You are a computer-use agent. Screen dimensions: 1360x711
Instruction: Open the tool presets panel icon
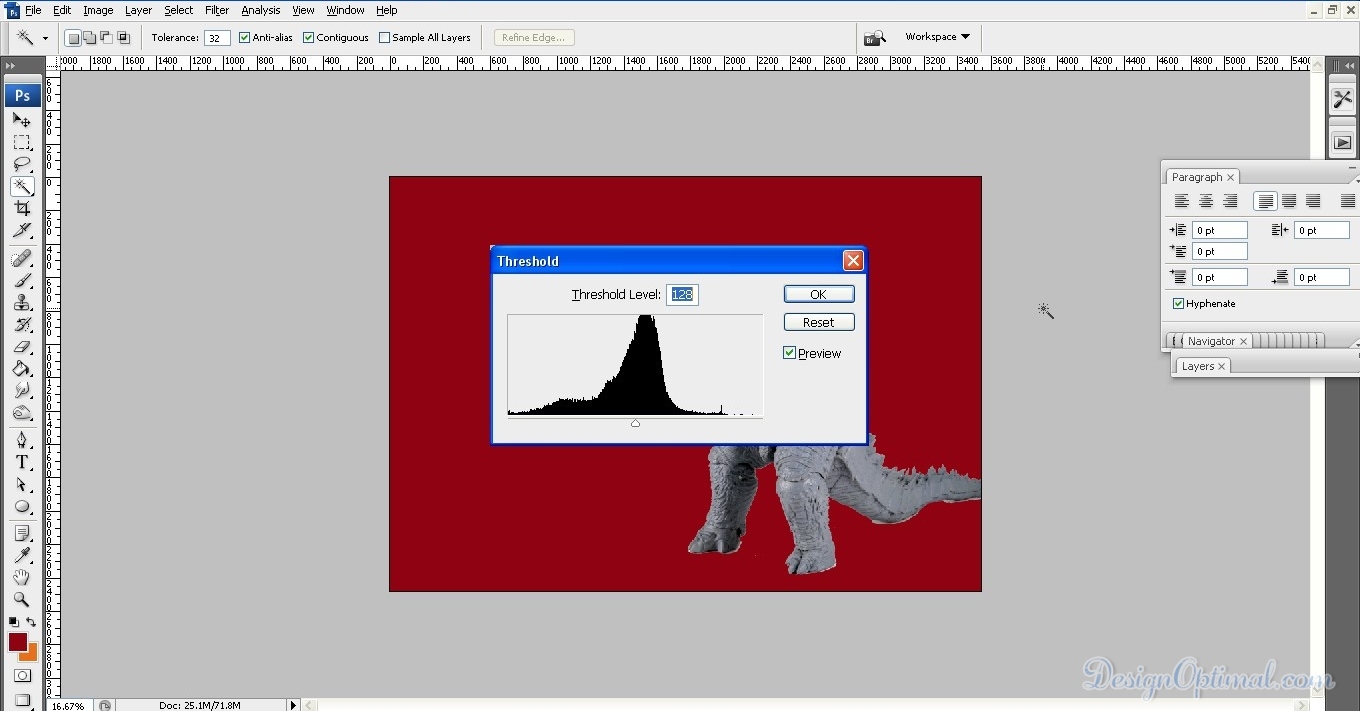[x=1342, y=100]
